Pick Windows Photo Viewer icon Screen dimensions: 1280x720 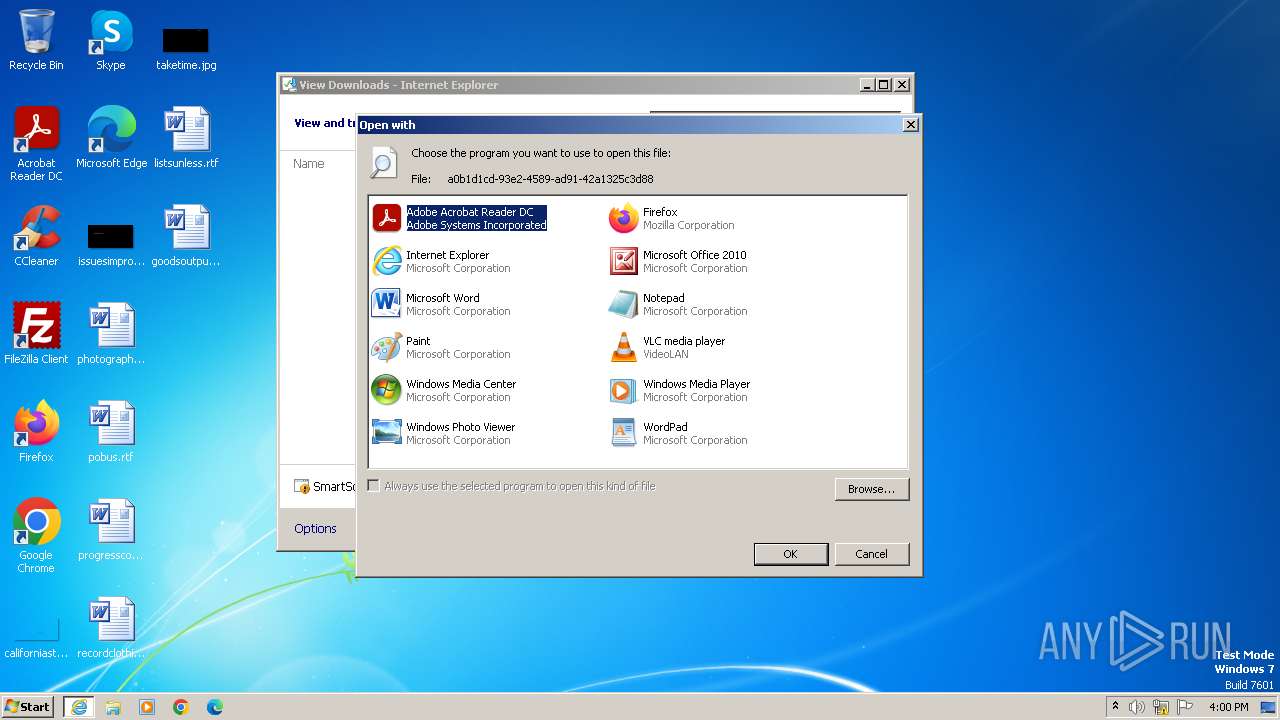pos(387,433)
